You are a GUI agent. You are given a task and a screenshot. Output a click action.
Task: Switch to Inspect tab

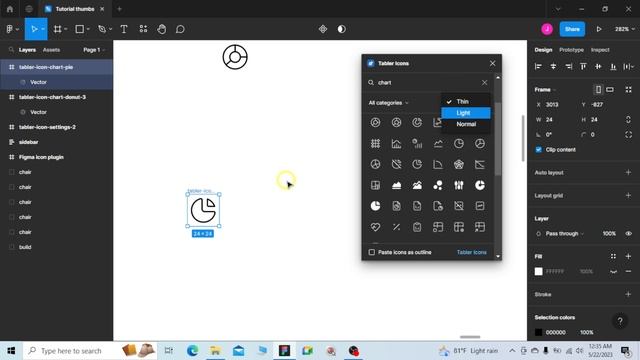[x=600, y=50]
